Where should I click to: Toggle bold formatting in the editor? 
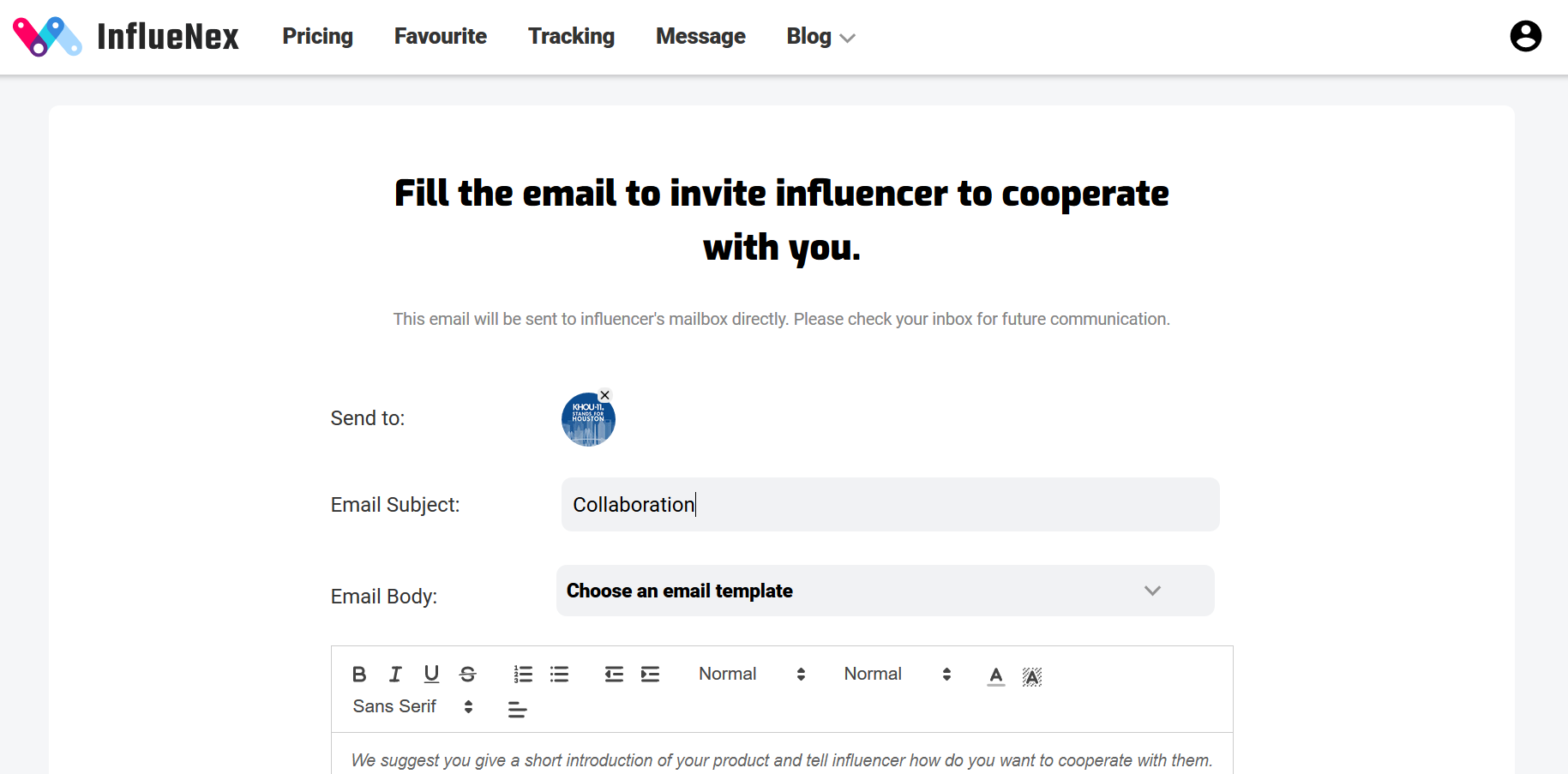point(359,675)
